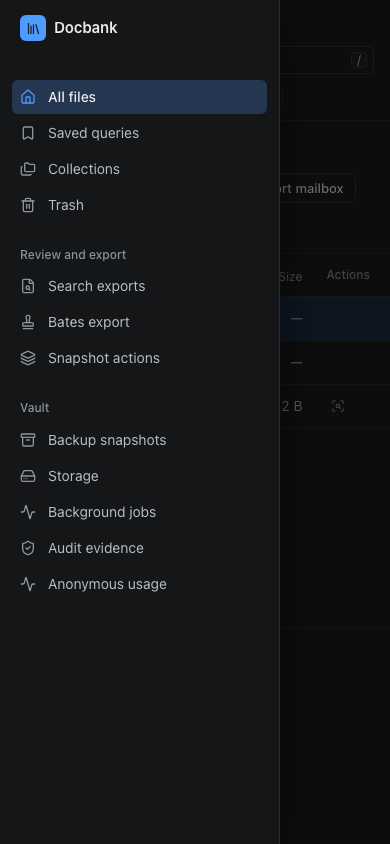Open Audit evidence

point(139,548)
